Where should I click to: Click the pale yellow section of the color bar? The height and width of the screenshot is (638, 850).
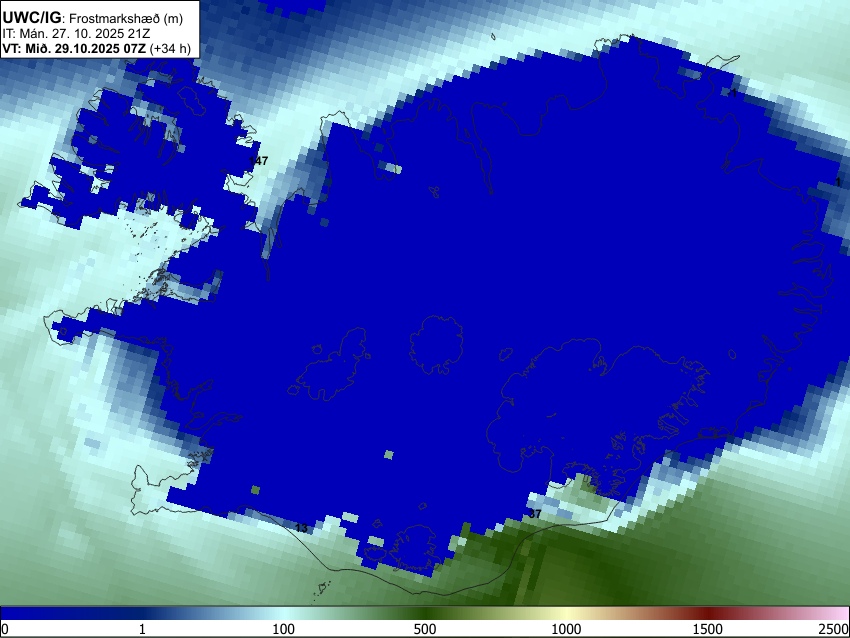tap(566, 613)
